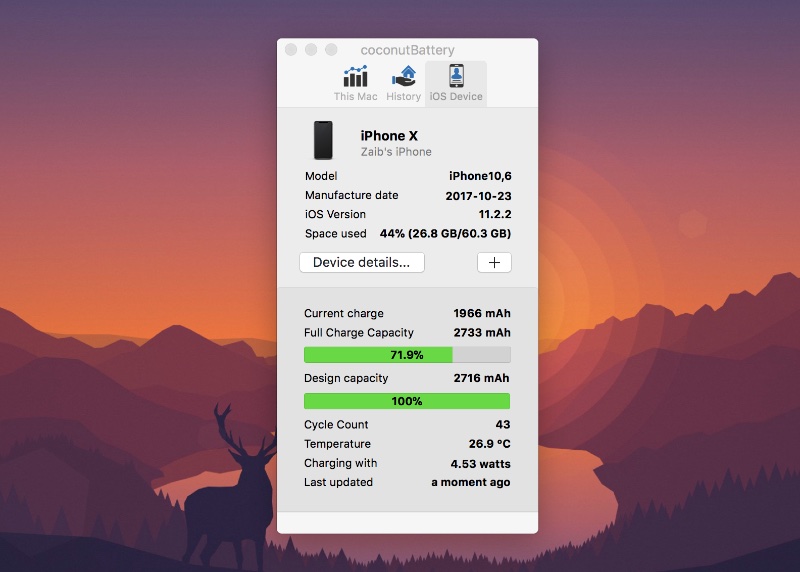
Task: Zoom the coconutBattery window
Action: click(331, 49)
